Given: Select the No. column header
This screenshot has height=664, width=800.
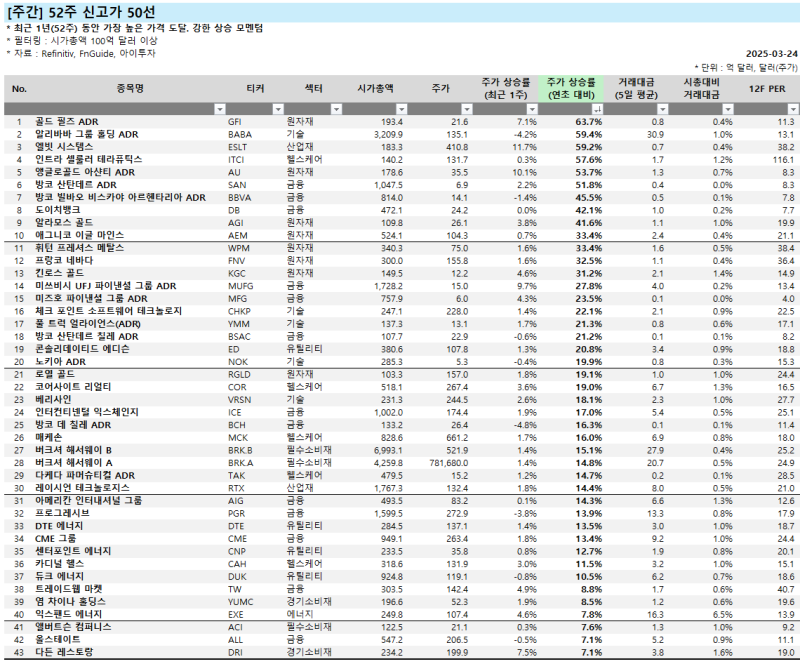Looking at the screenshot, I should pyautogui.click(x=19, y=89).
